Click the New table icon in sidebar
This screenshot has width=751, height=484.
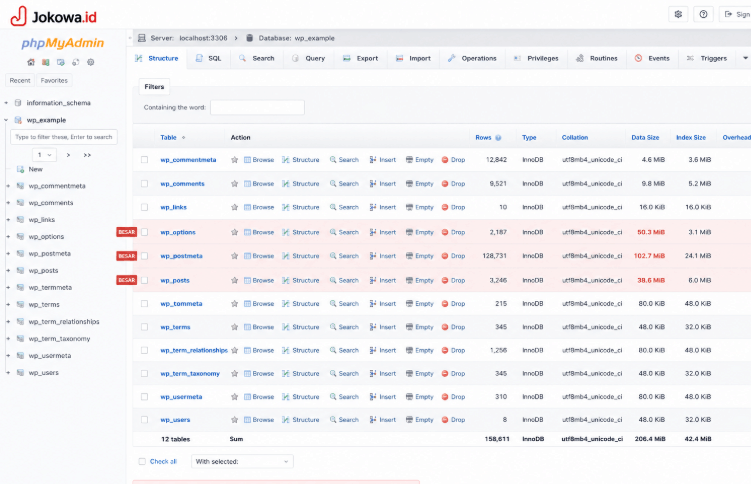click(20, 169)
